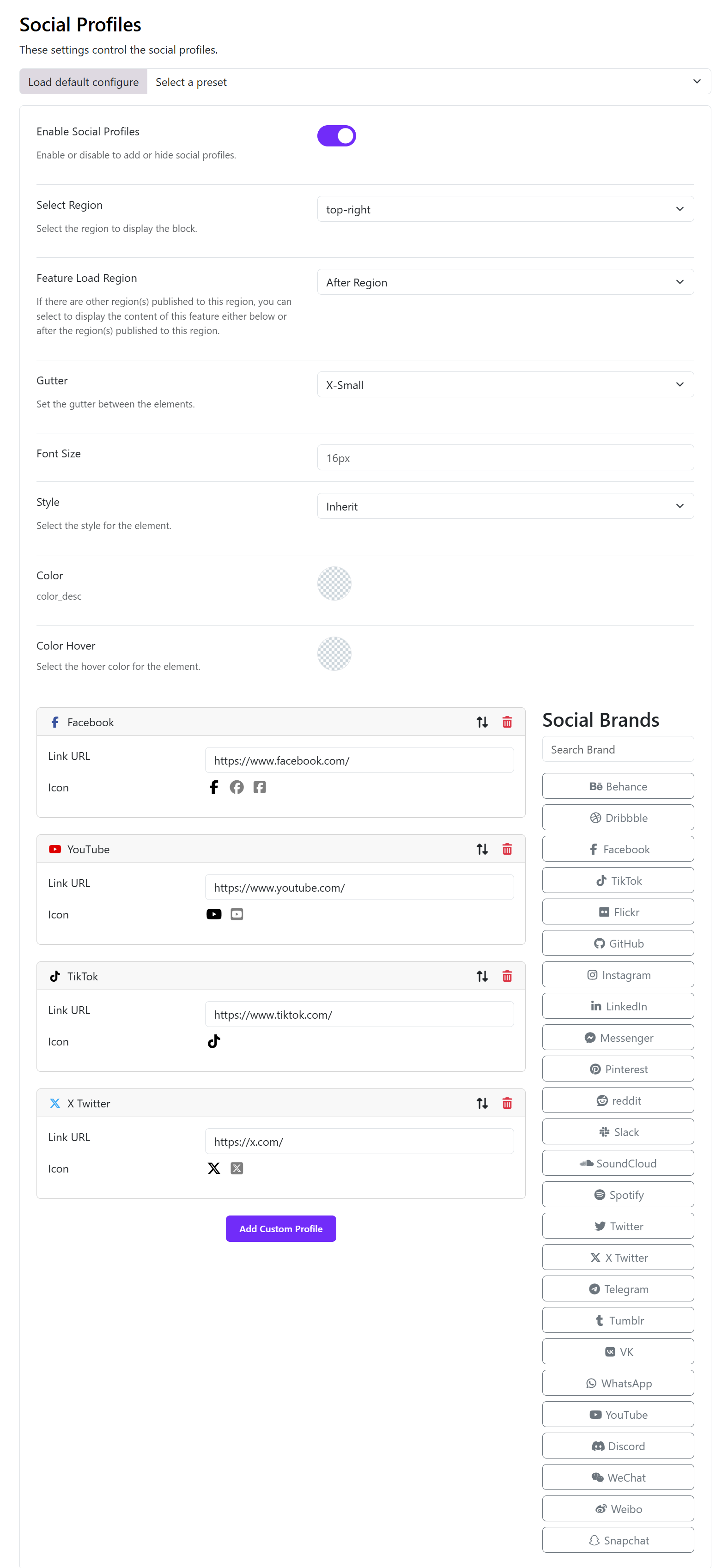728x1568 pixels.
Task: Choose the plain Facebook f icon
Action: (214, 788)
